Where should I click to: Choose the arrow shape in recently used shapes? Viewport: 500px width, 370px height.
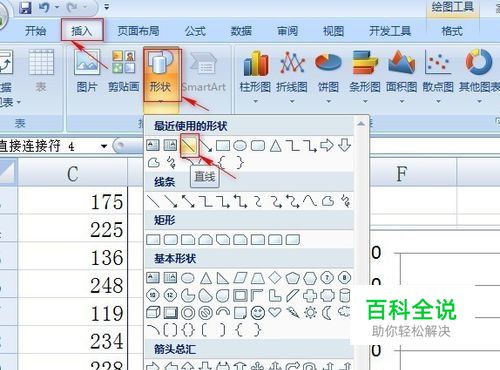206,145
